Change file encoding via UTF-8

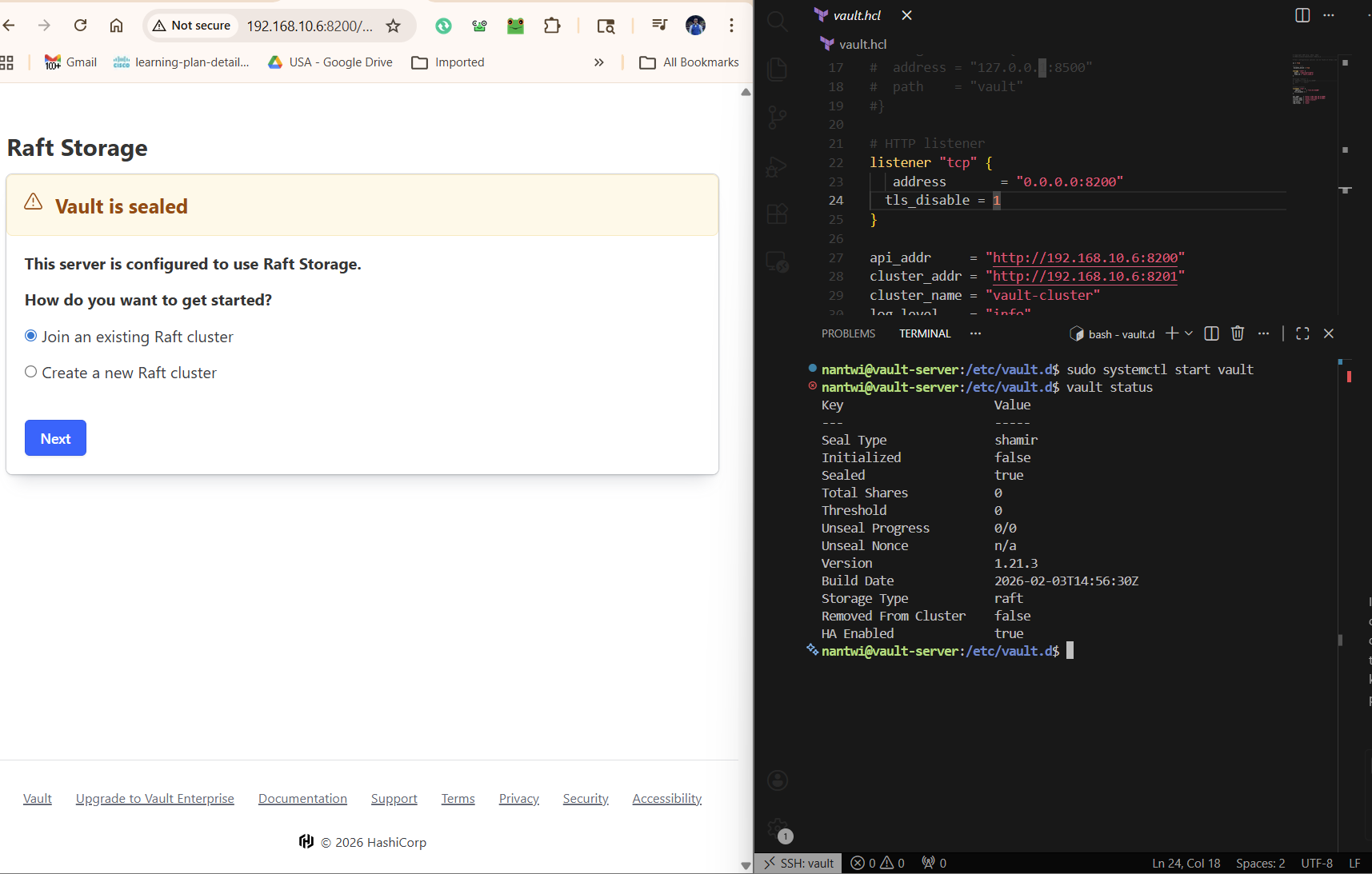(x=1317, y=864)
